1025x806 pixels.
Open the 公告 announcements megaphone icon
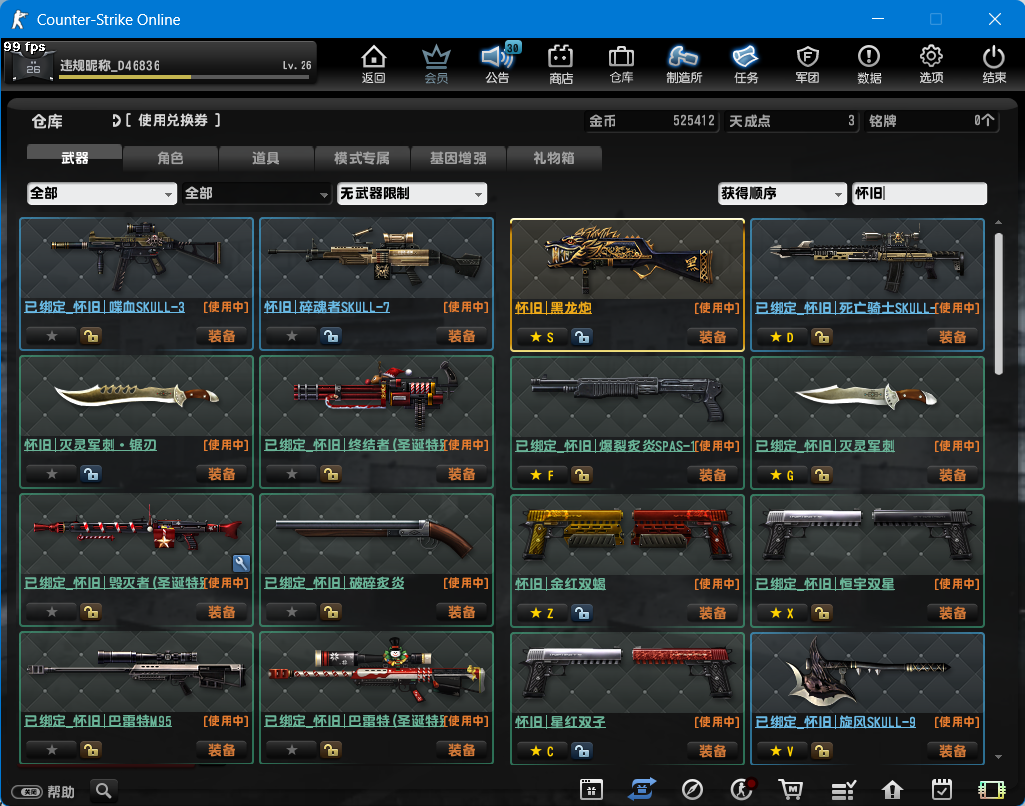click(x=499, y=64)
